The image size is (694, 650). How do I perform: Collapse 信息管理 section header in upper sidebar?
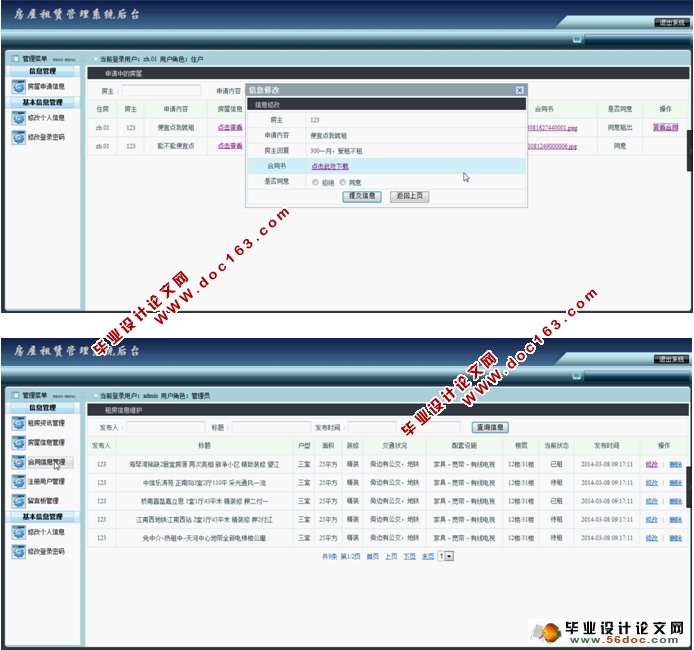[42, 71]
